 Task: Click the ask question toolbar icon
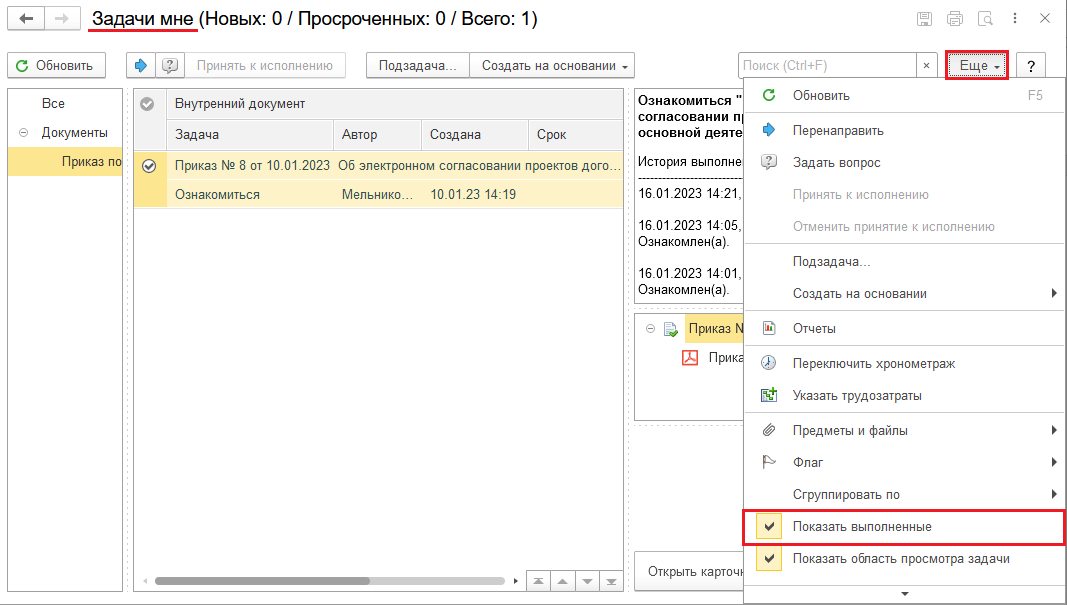169,66
